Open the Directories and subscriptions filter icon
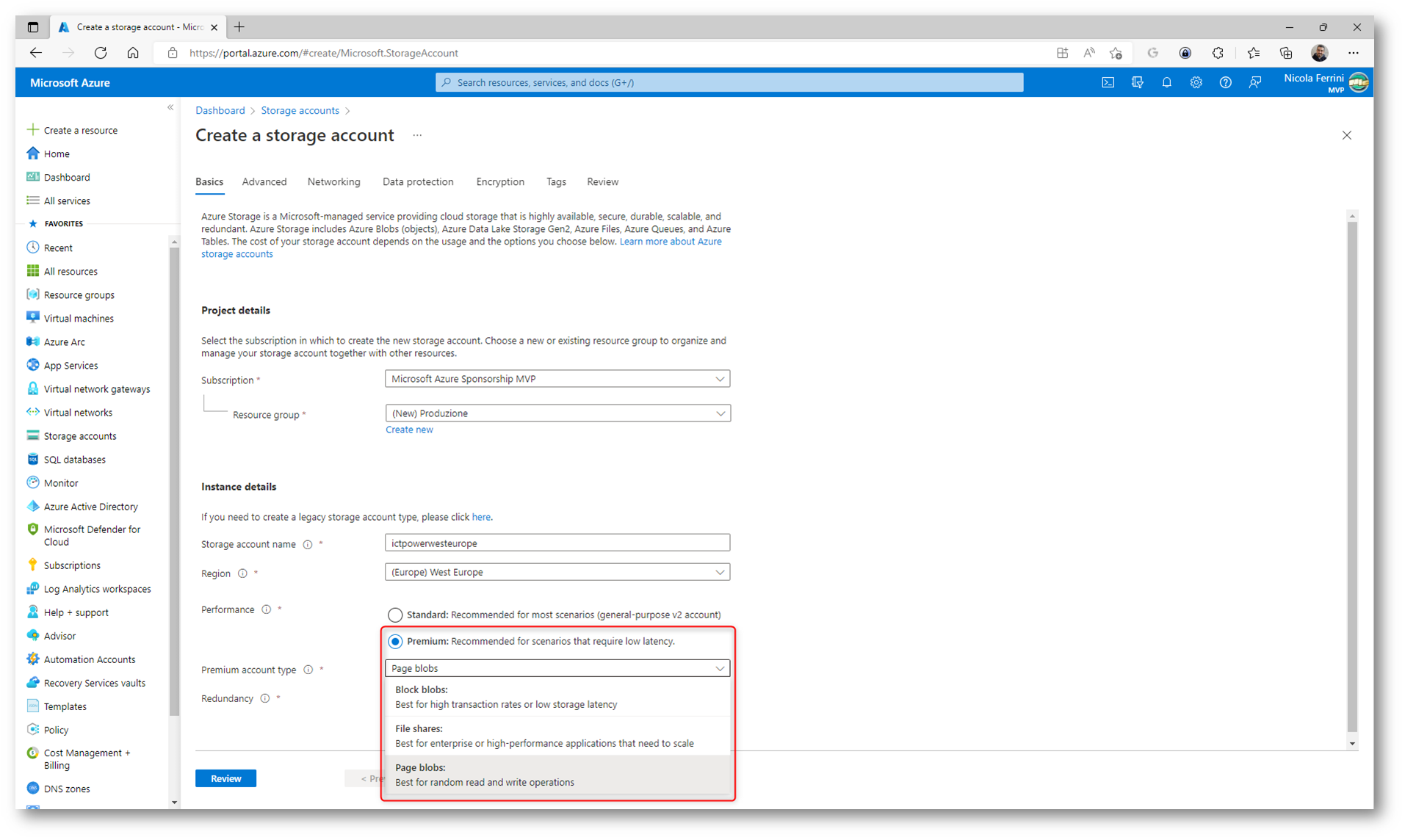The image size is (1405, 840). tap(1137, 82)
